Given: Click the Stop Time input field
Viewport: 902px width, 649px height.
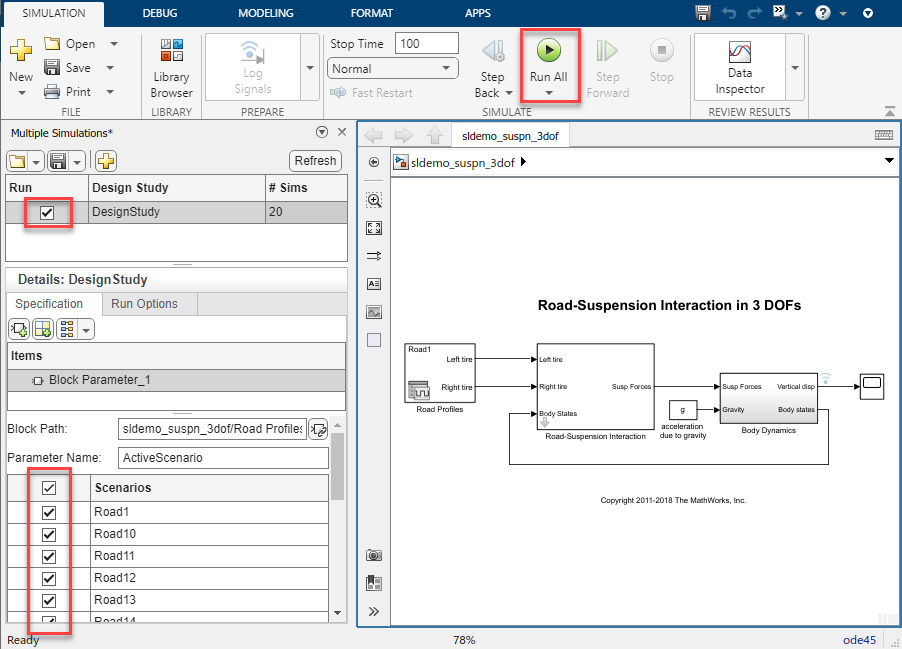Looking at the screenshot, I should click(427, 44).
